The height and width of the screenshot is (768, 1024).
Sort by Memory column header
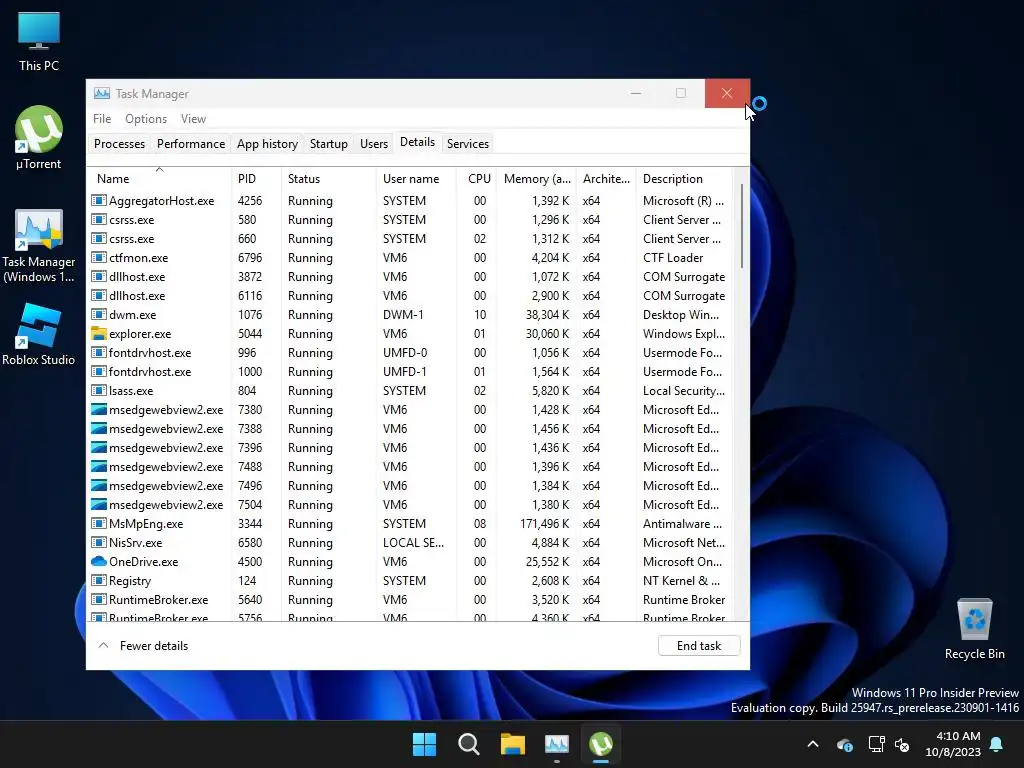point(537,178)
